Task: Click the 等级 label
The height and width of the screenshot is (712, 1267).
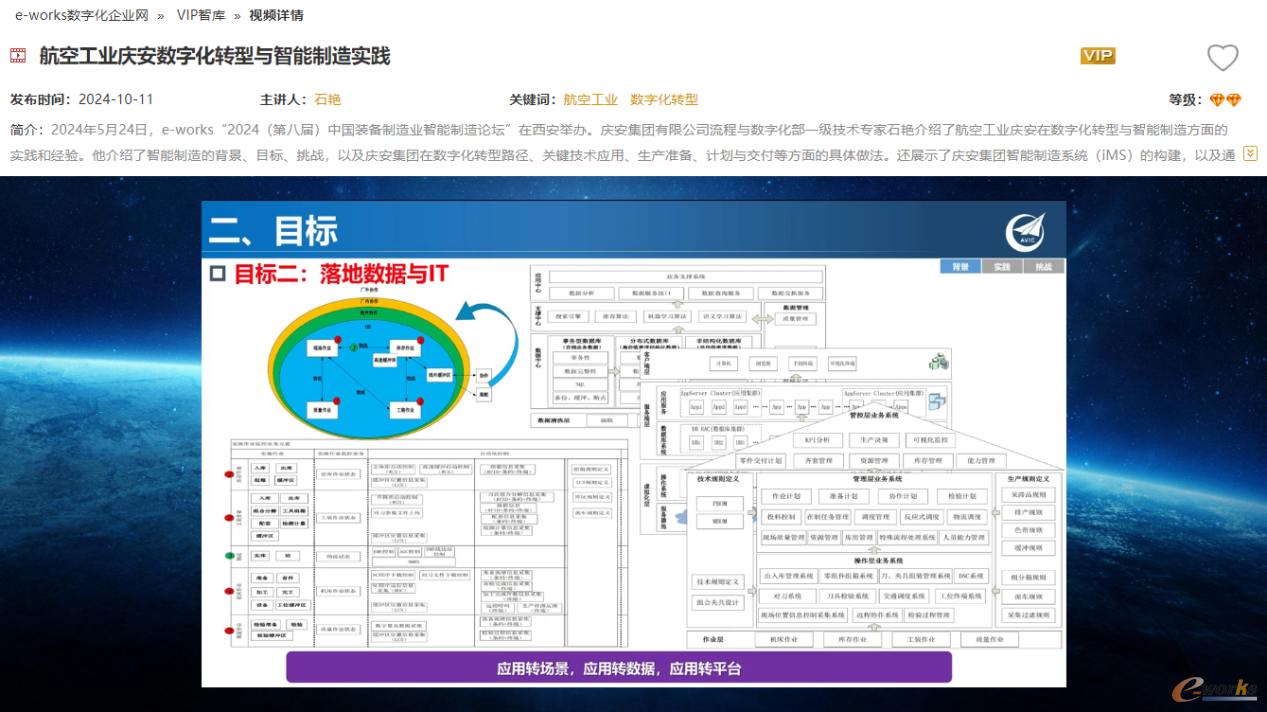Action: (1184, 99)
